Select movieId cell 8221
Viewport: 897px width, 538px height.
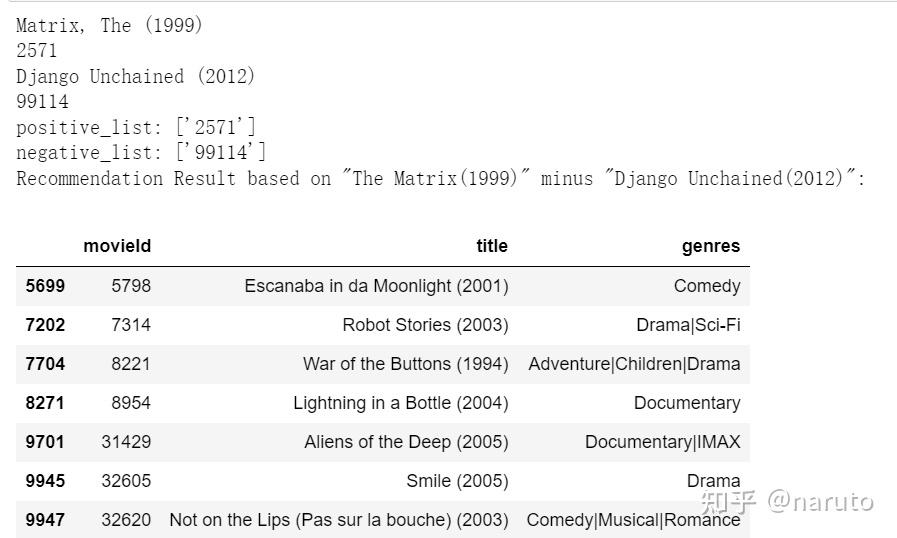131,364
